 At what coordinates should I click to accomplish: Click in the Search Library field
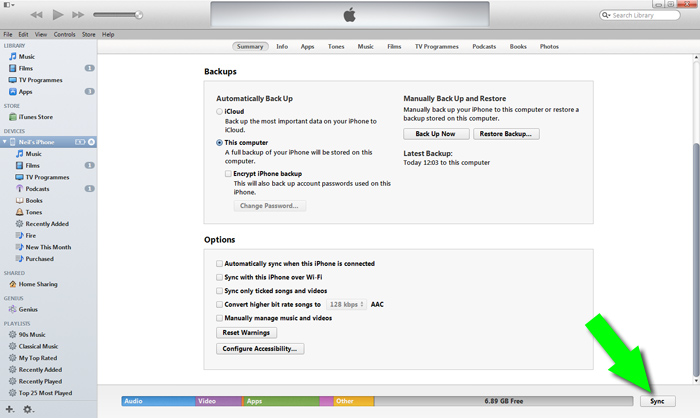pos(640,15)
